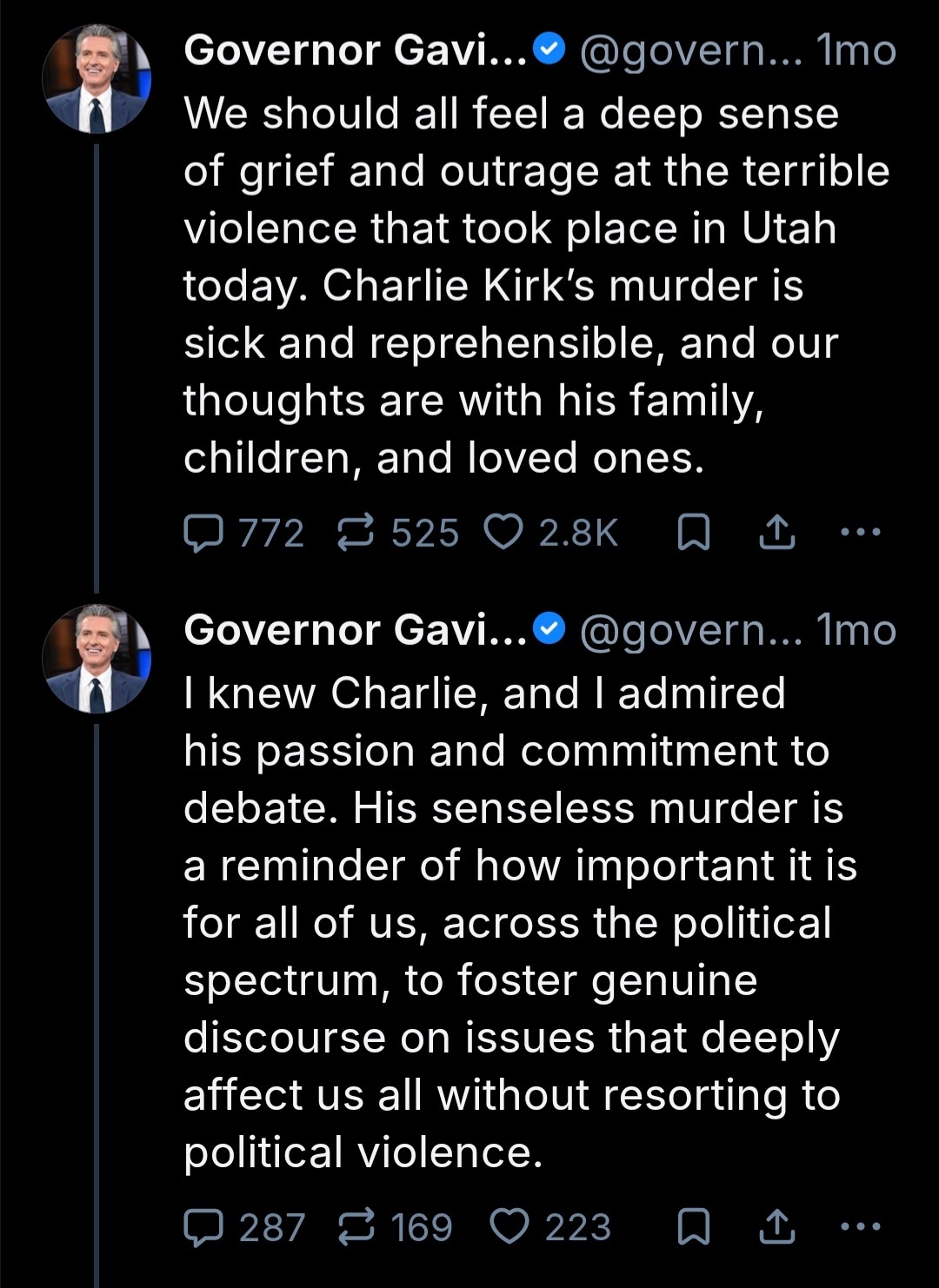Open the profile picture on the first post

pos(97,79)
